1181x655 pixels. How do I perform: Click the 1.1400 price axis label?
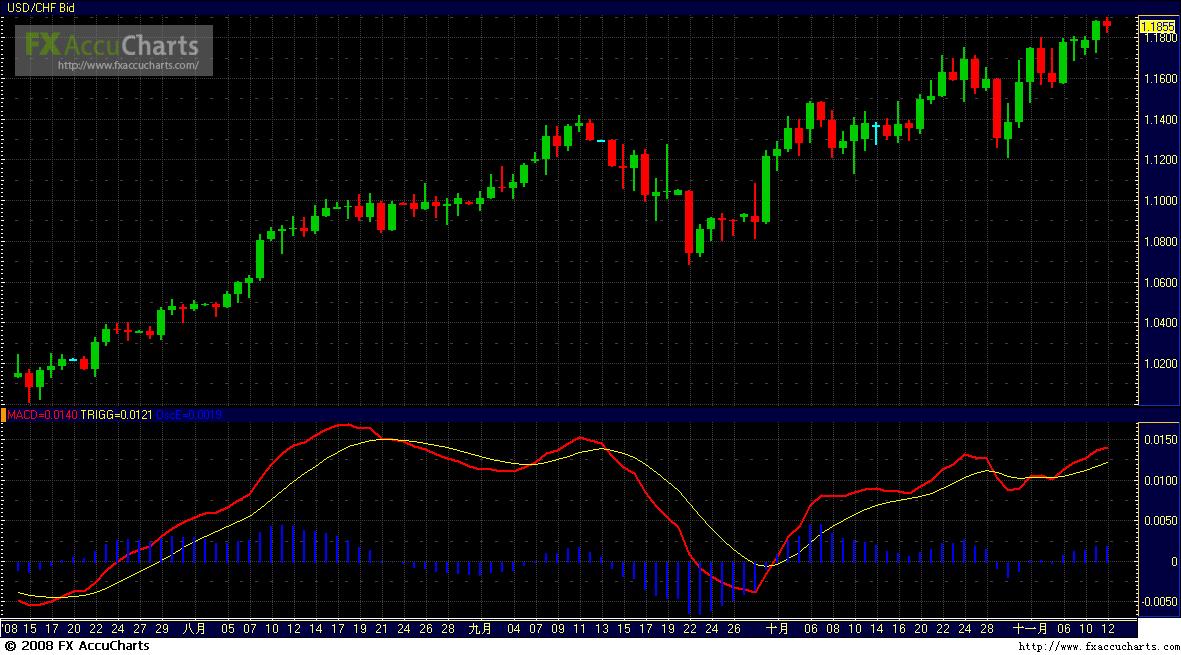click(1160, 119)
